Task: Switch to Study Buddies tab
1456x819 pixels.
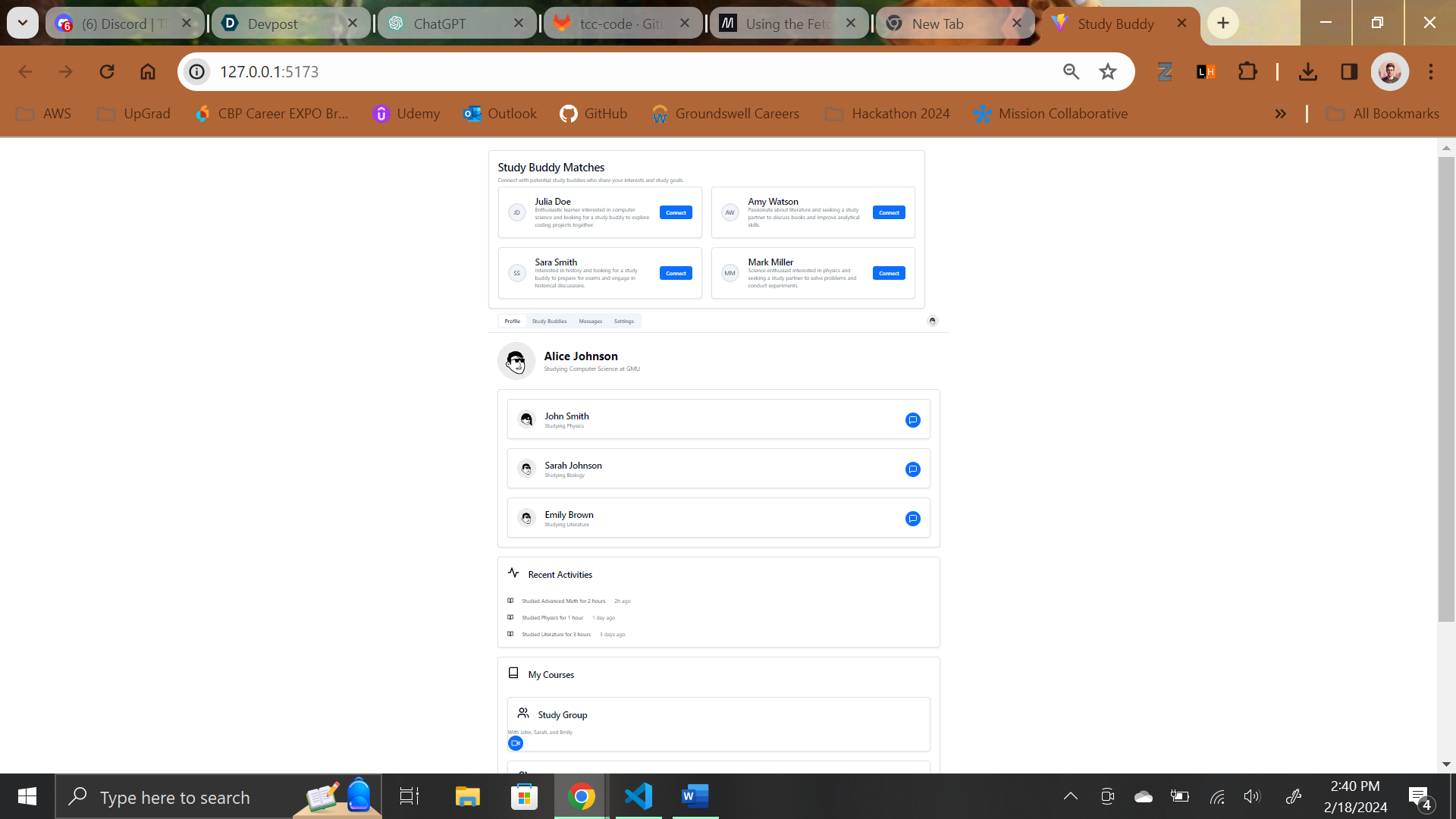Action: [x=549, y=322]
